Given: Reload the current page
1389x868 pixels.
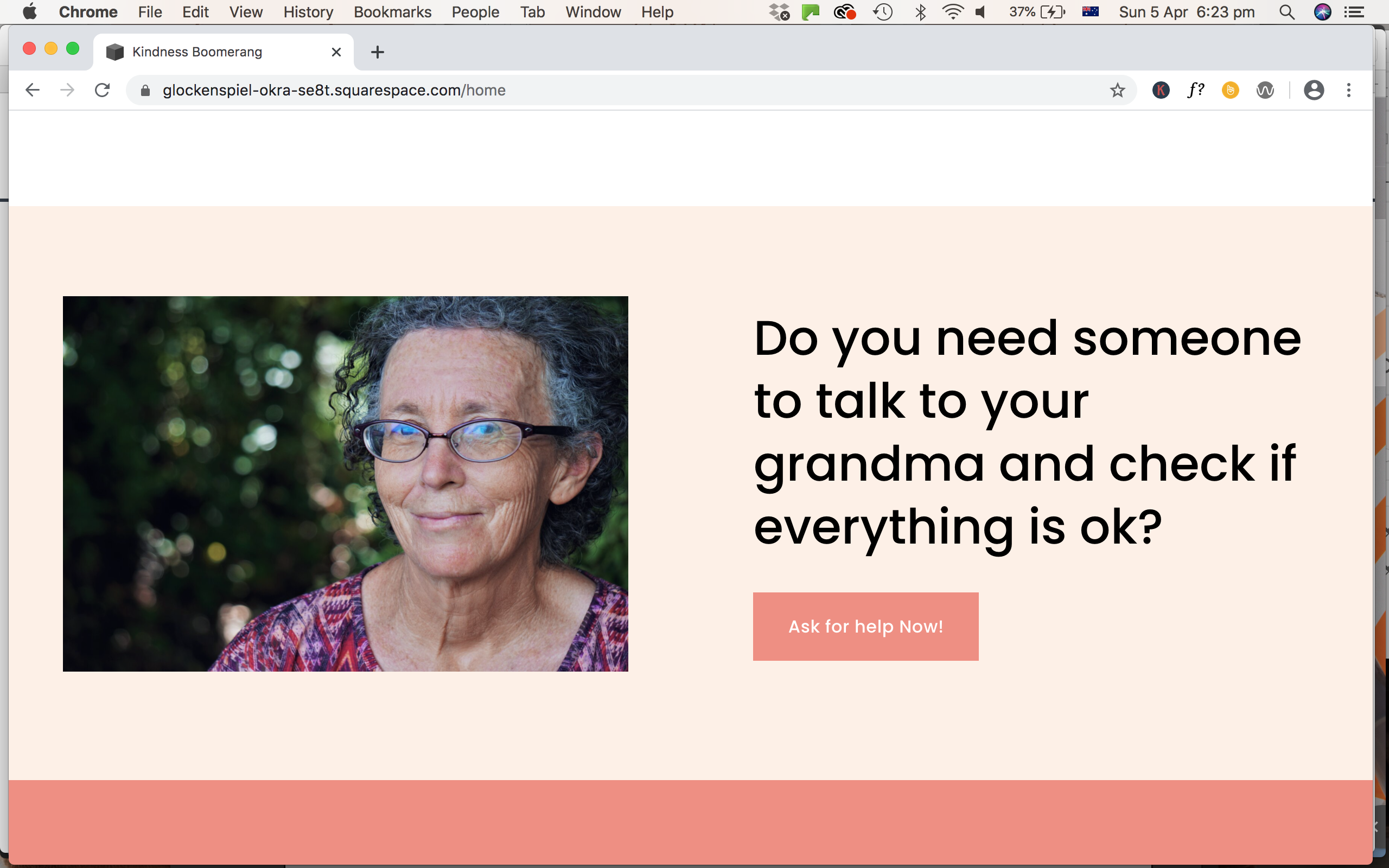Looking at the screenshot, I should tap(102, 90).
